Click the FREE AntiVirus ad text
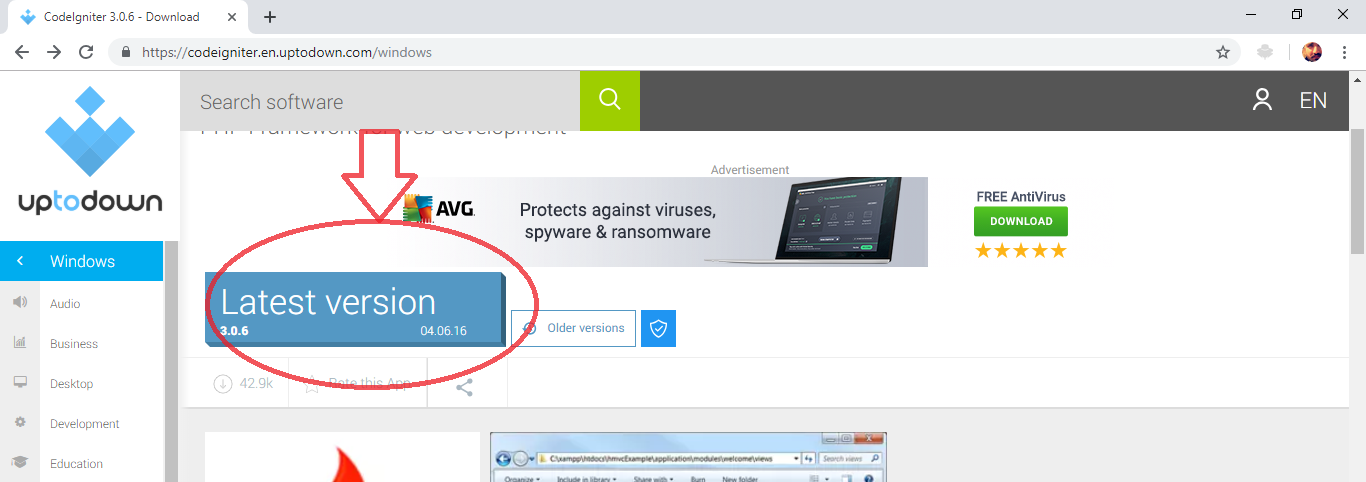The image size is (1366, 482). (1021, 197)
